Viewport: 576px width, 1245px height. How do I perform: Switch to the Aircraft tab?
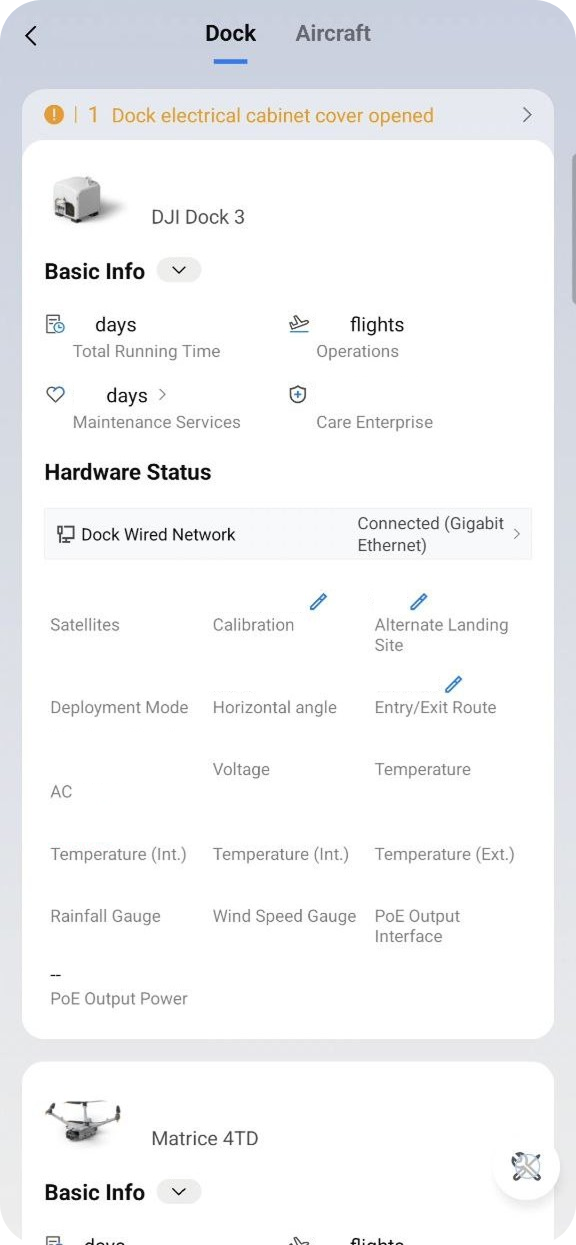[333, 33]
